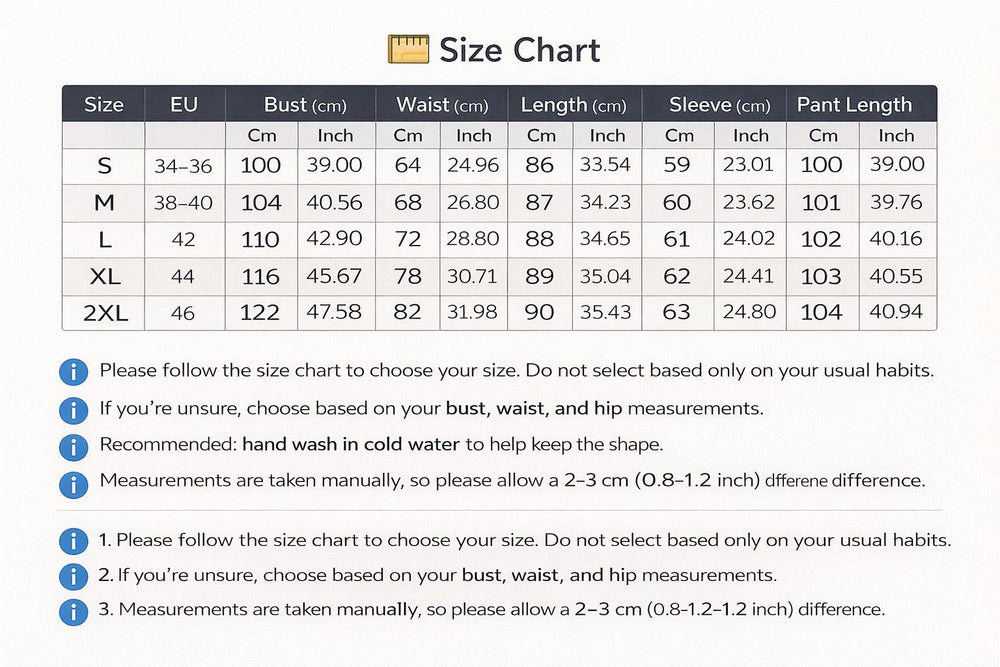
Task: Click info icon beside unnumbered 'If you're unsure'
Action: tap(73, 409)
